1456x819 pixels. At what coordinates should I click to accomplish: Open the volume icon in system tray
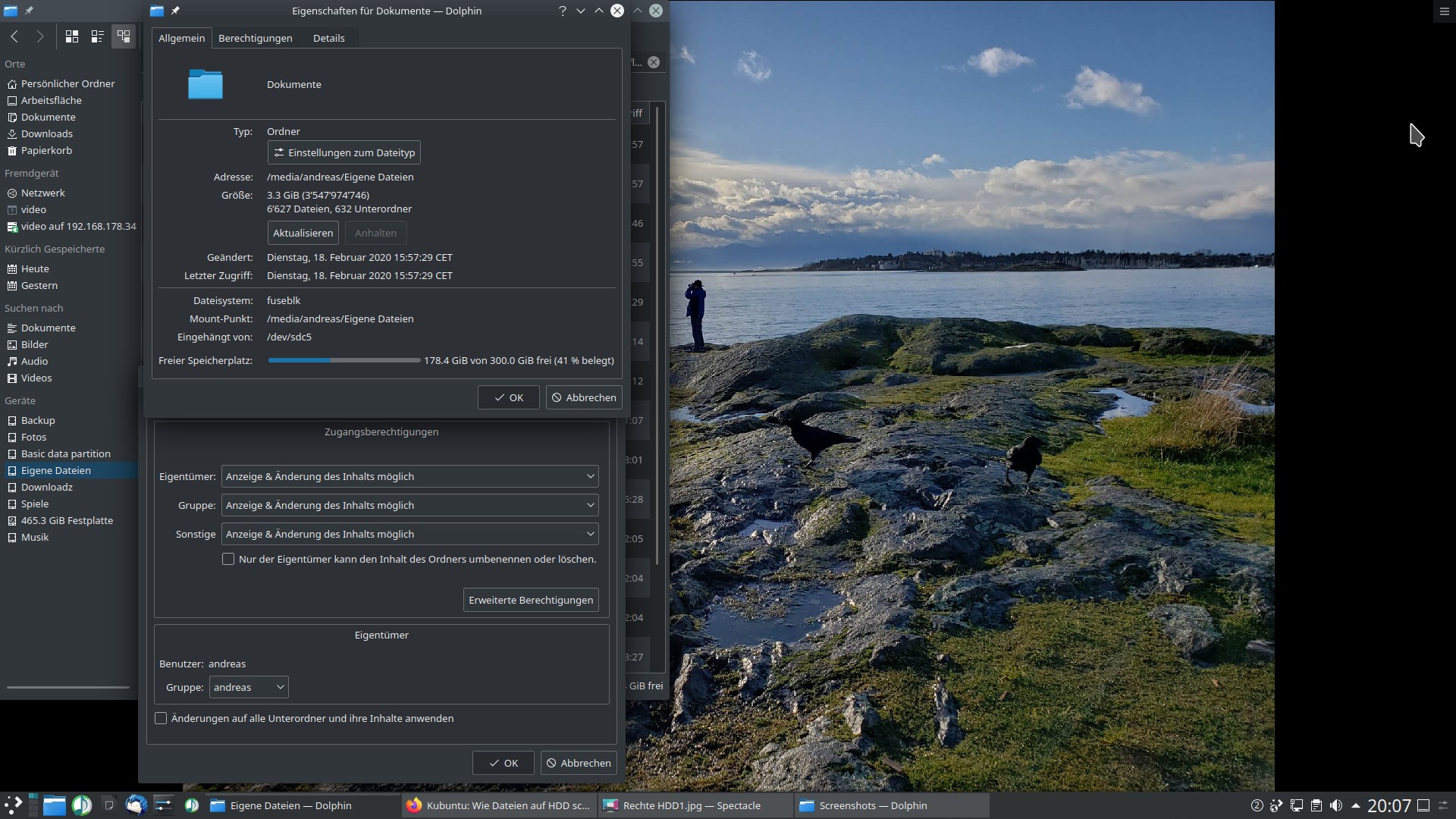[x=1336, y=805]
